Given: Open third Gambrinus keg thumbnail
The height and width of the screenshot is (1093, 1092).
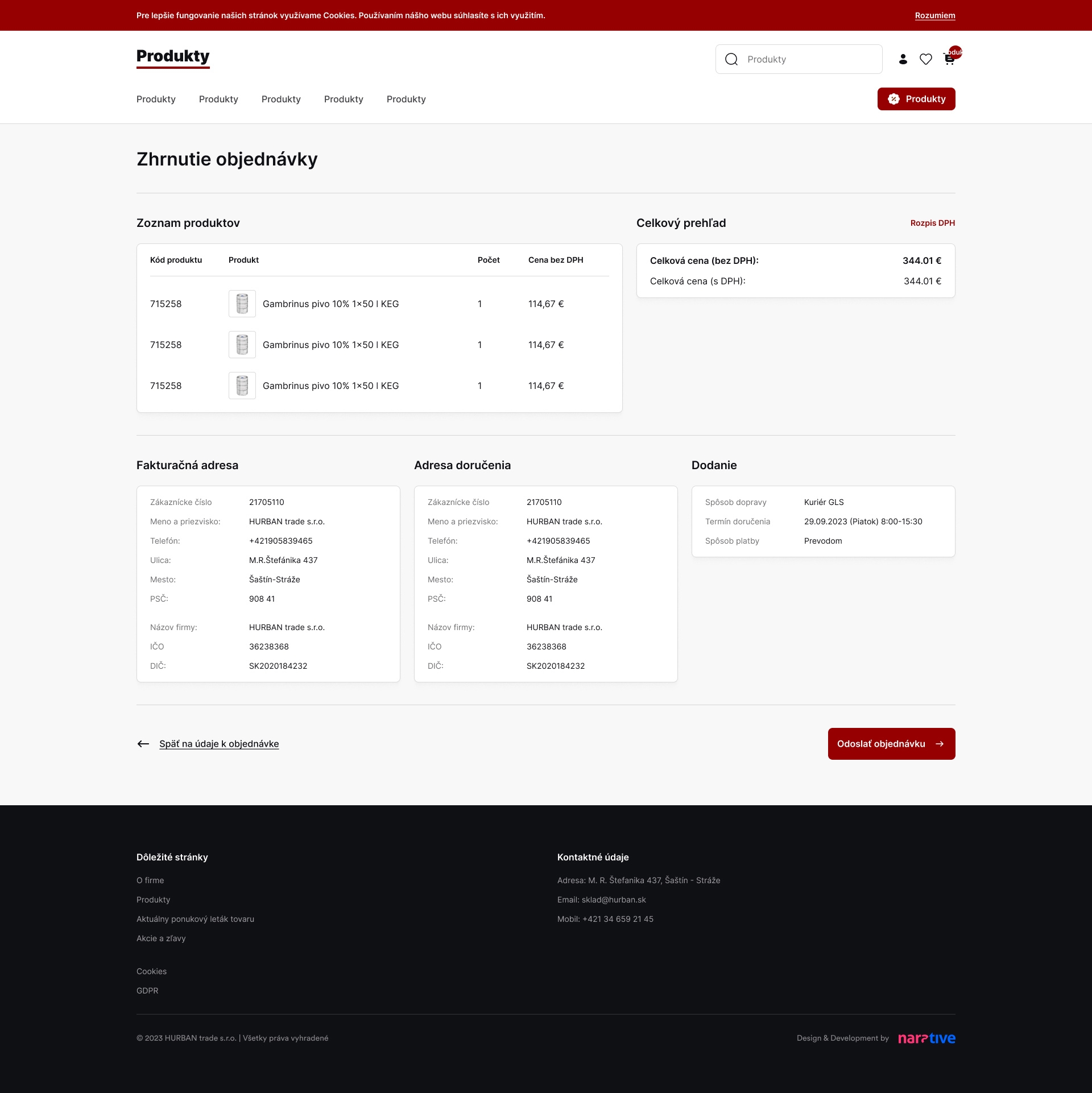Looking at the screenshot, I should click(x=242, y=386).
